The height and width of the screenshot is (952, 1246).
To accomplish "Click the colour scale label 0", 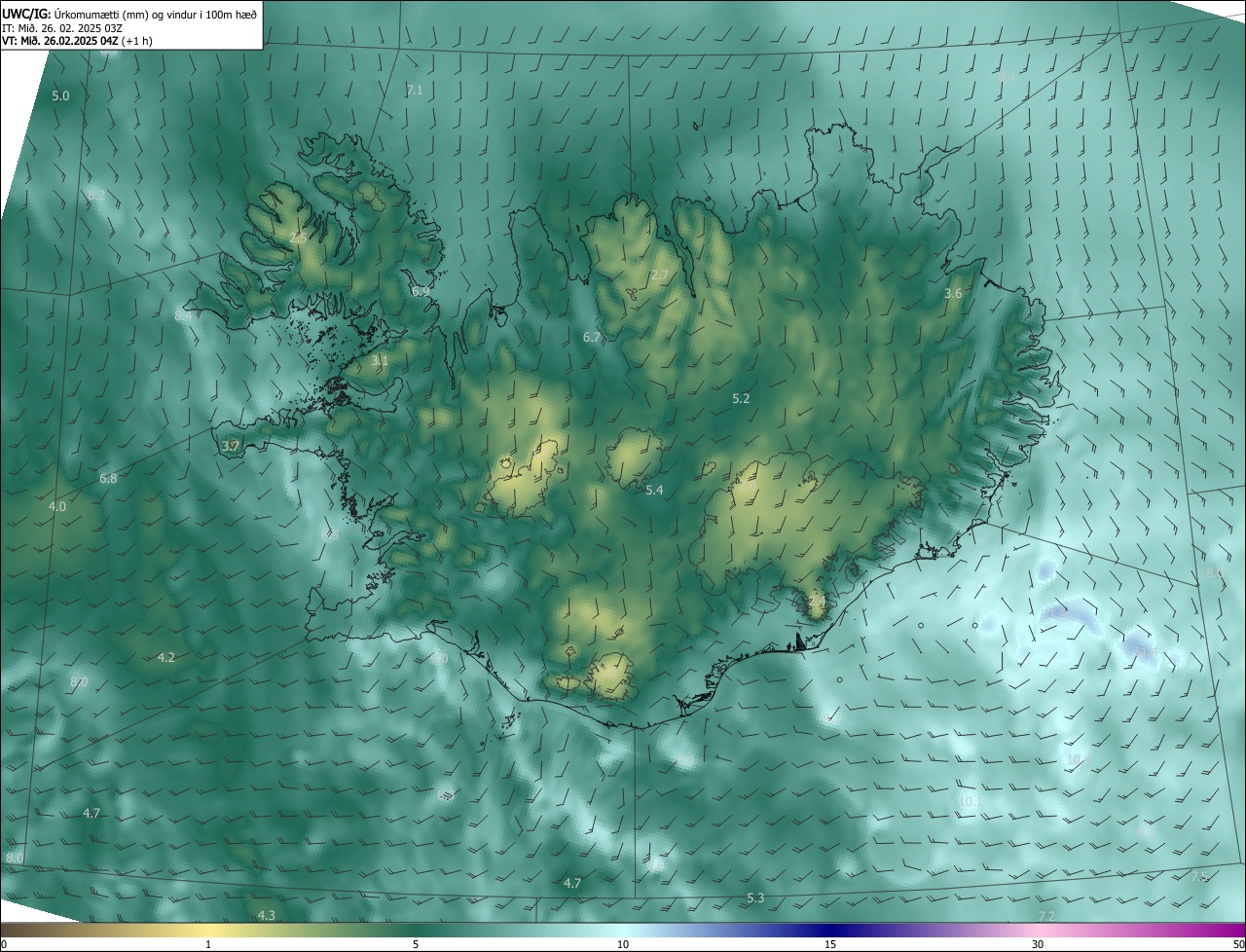I will (x=4, y=944).
